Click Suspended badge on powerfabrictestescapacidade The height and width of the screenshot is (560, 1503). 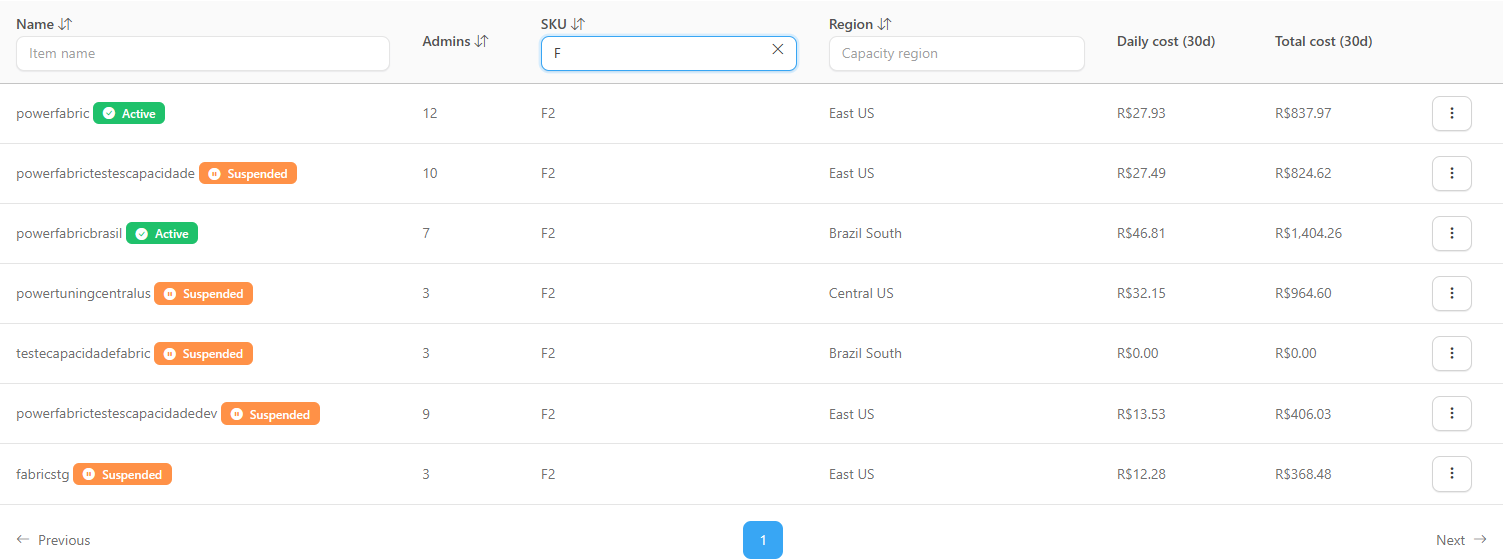coord(248,173)
